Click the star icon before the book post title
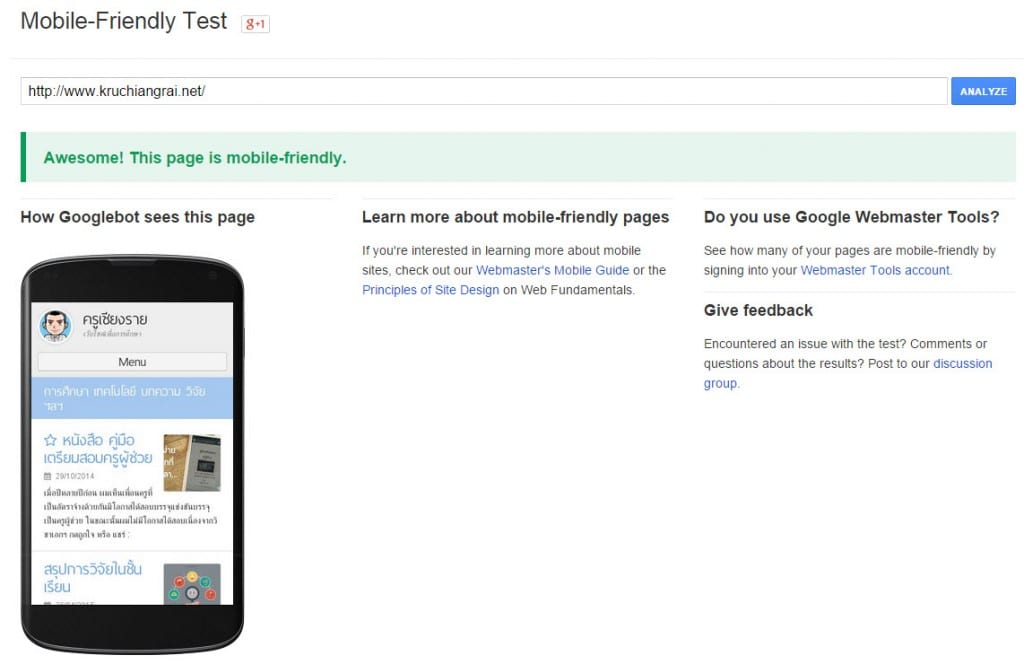The width and height of the screenshot is (1024, 664). point(50,440)
